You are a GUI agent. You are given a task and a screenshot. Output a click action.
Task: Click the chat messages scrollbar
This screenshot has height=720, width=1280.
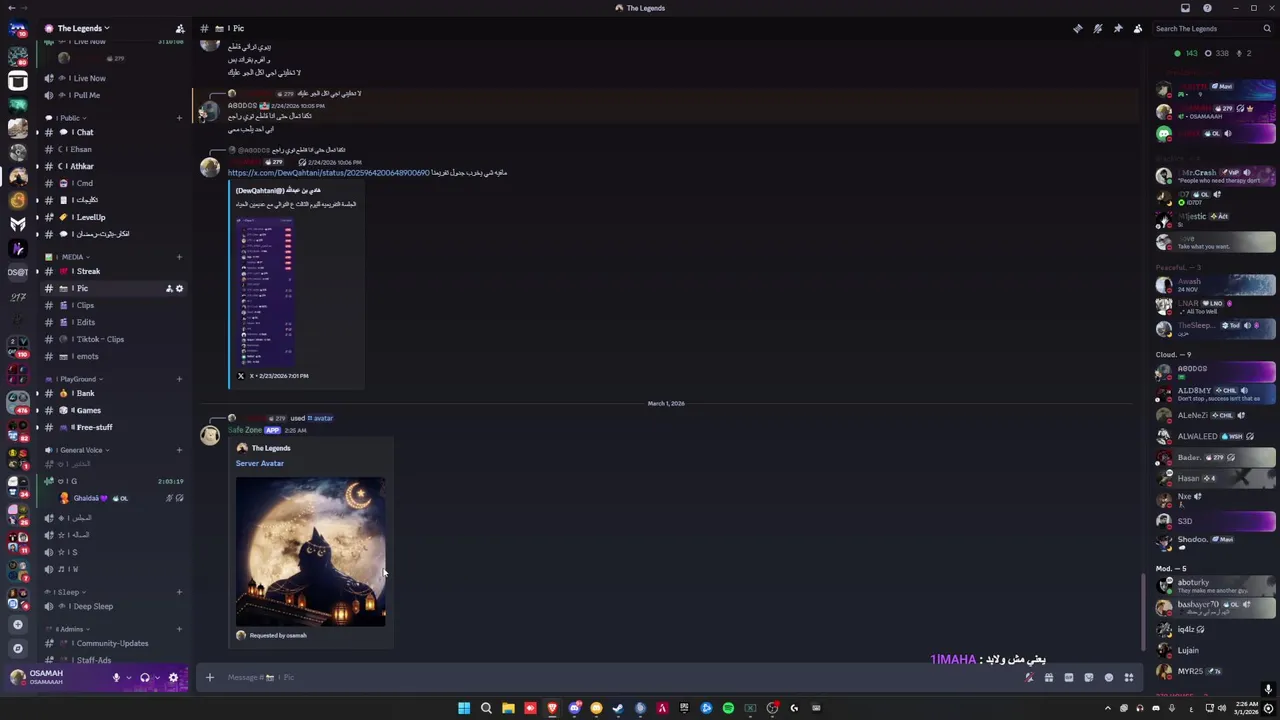click(1143, 612)
